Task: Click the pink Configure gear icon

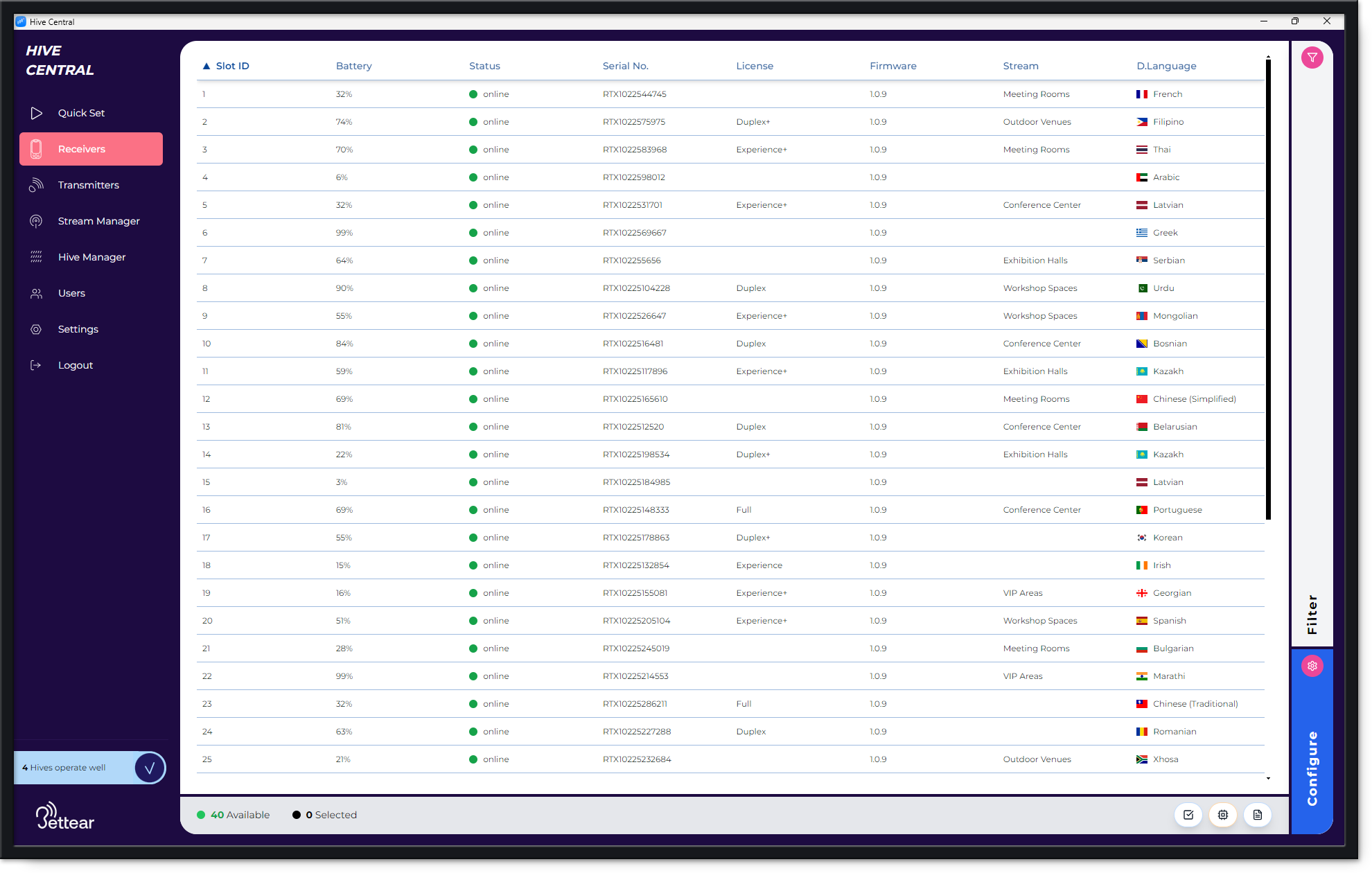Action: tap(1312, 666)
